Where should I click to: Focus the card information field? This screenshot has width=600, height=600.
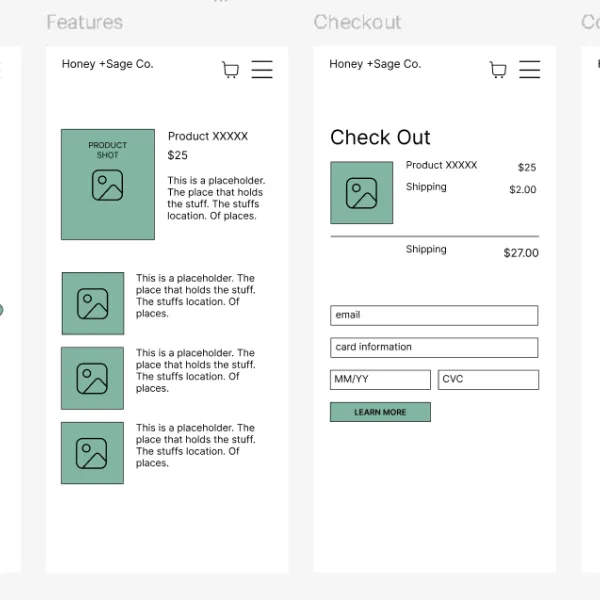434,347
